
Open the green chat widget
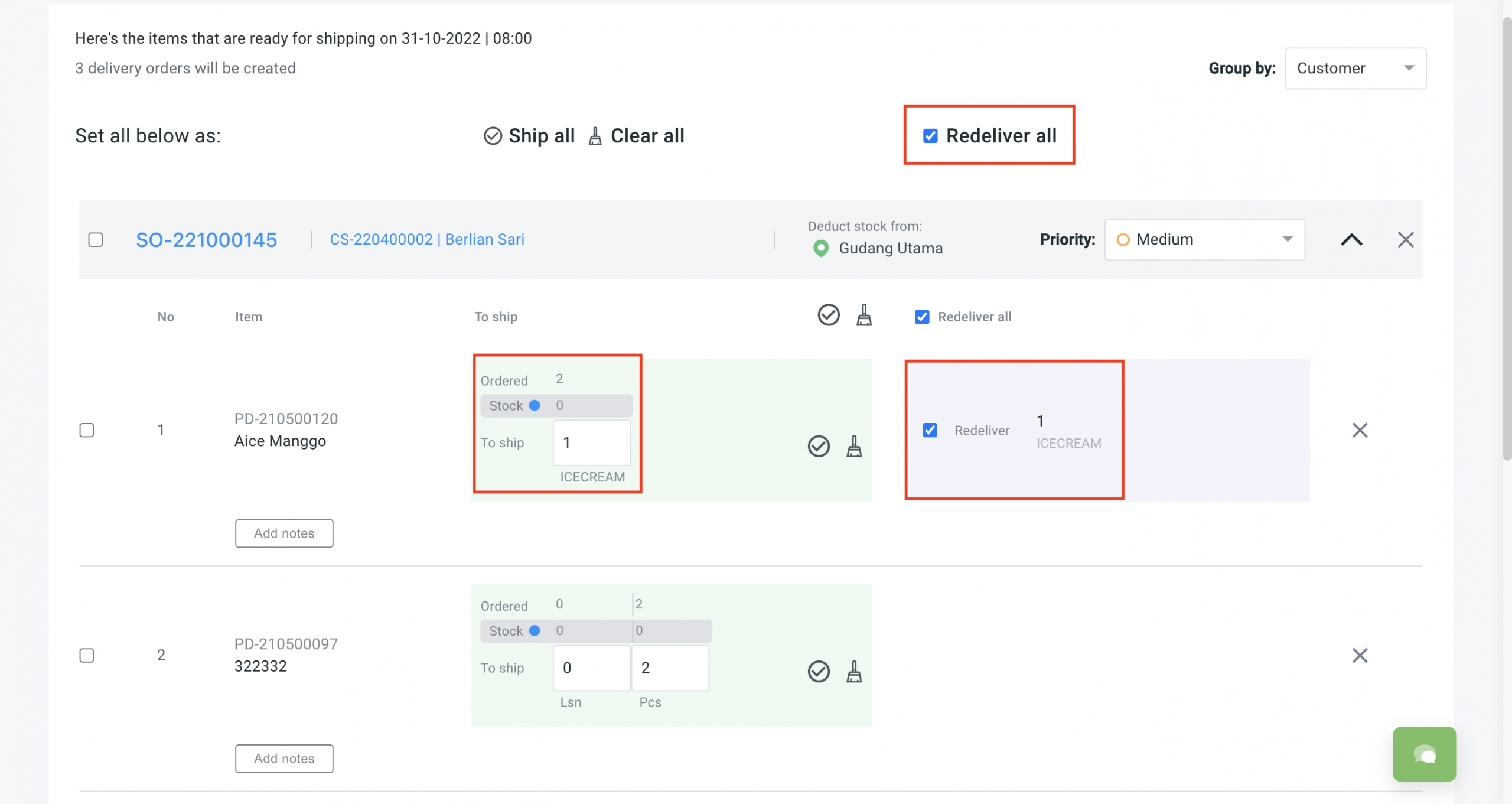[x=1424, y=754]
